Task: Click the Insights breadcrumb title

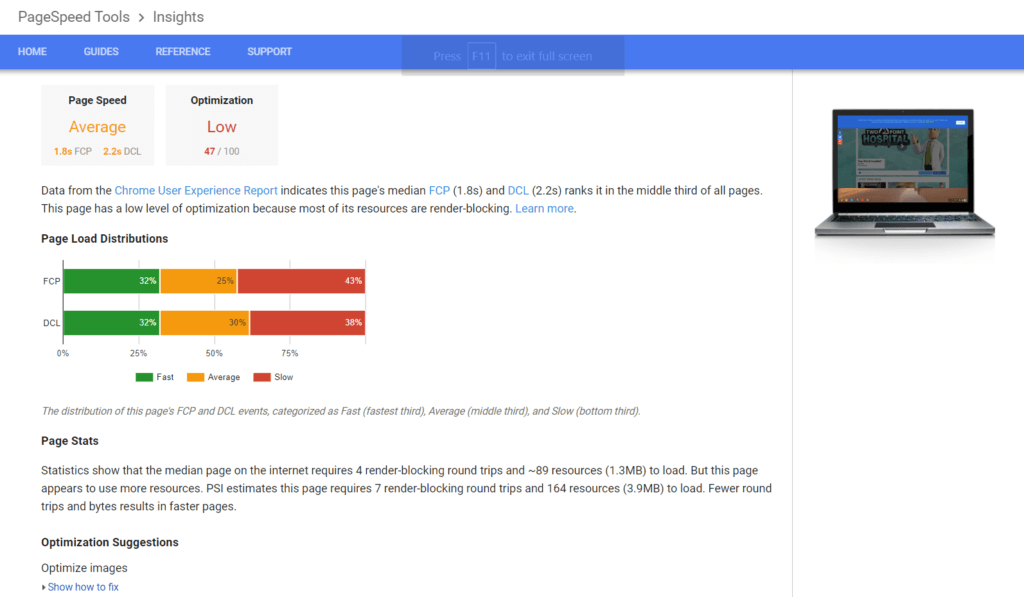Action: [178, 17]
